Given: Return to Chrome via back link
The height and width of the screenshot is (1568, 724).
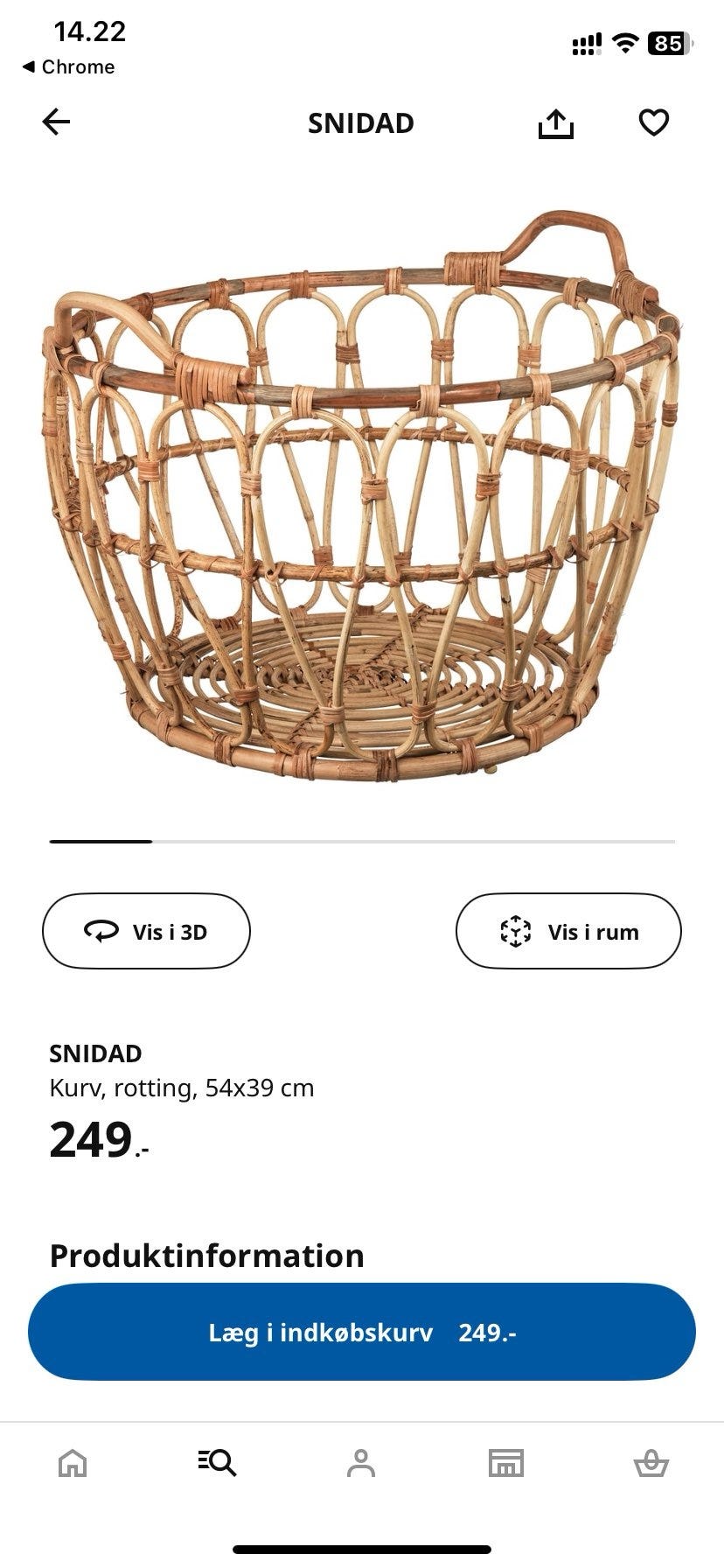Looking at the screenshot, I should point(68,66).
